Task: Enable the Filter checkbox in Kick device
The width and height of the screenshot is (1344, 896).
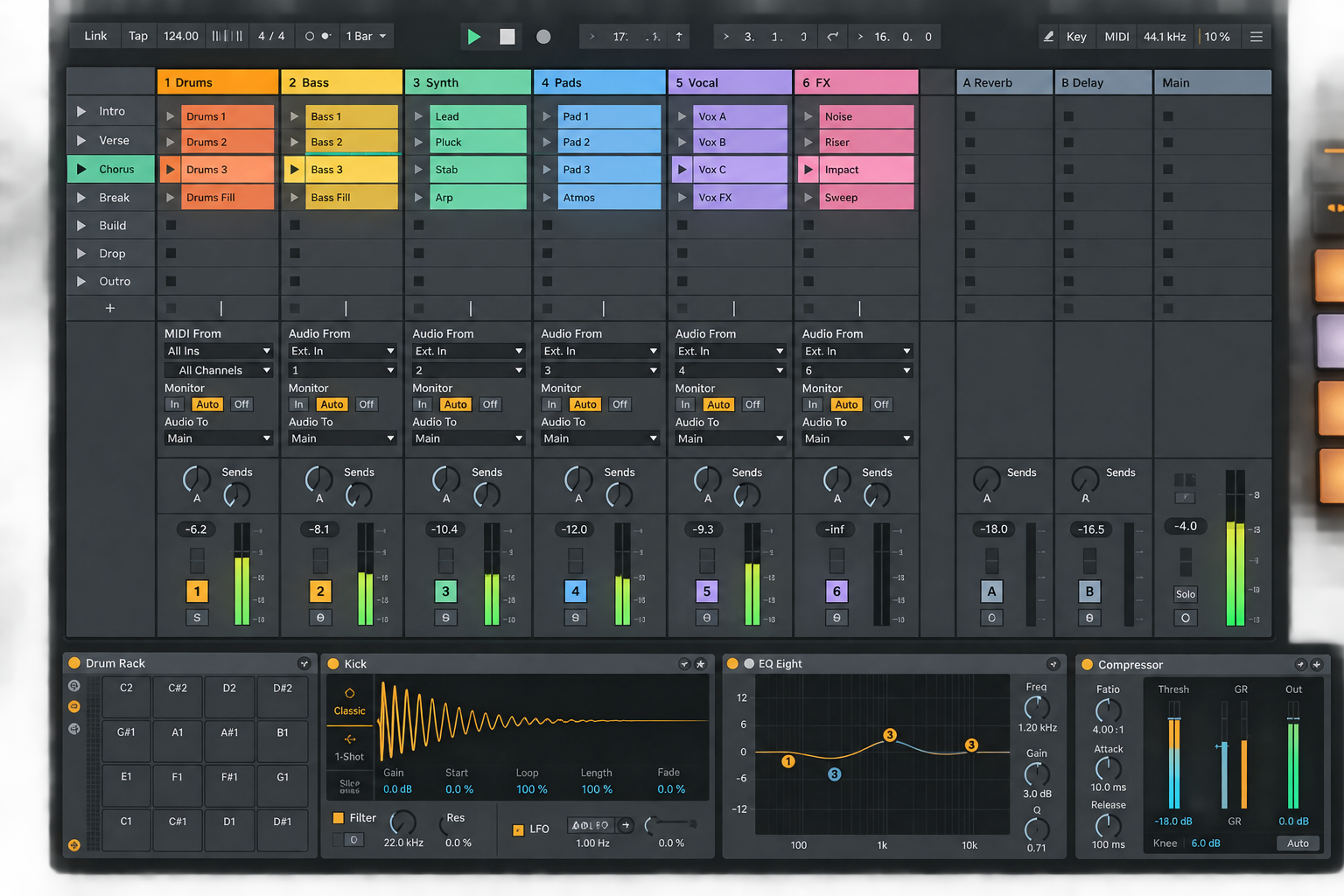Action: coord(338,818)
